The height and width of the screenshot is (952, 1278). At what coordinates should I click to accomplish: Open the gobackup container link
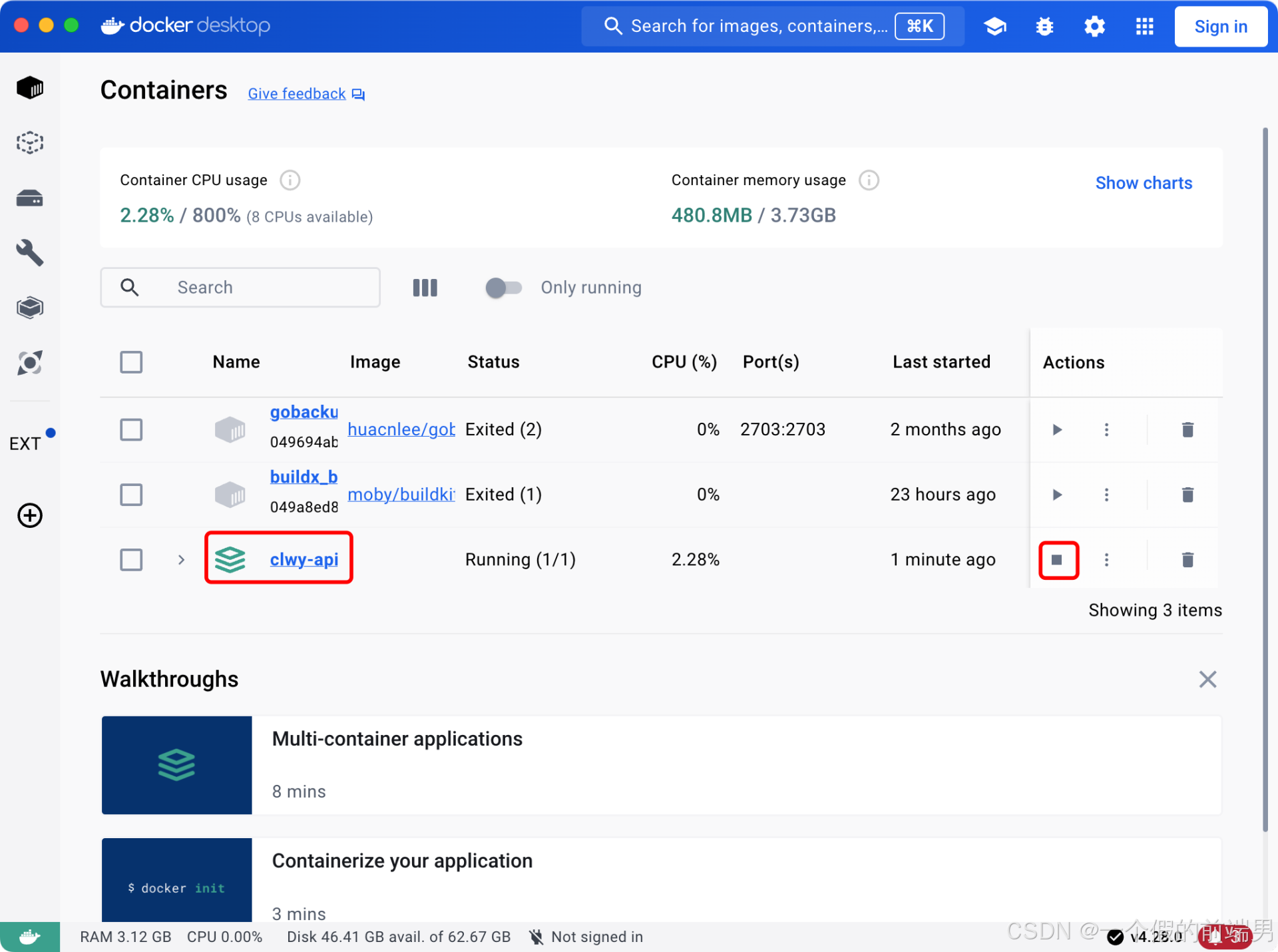[x=304, y=412]
